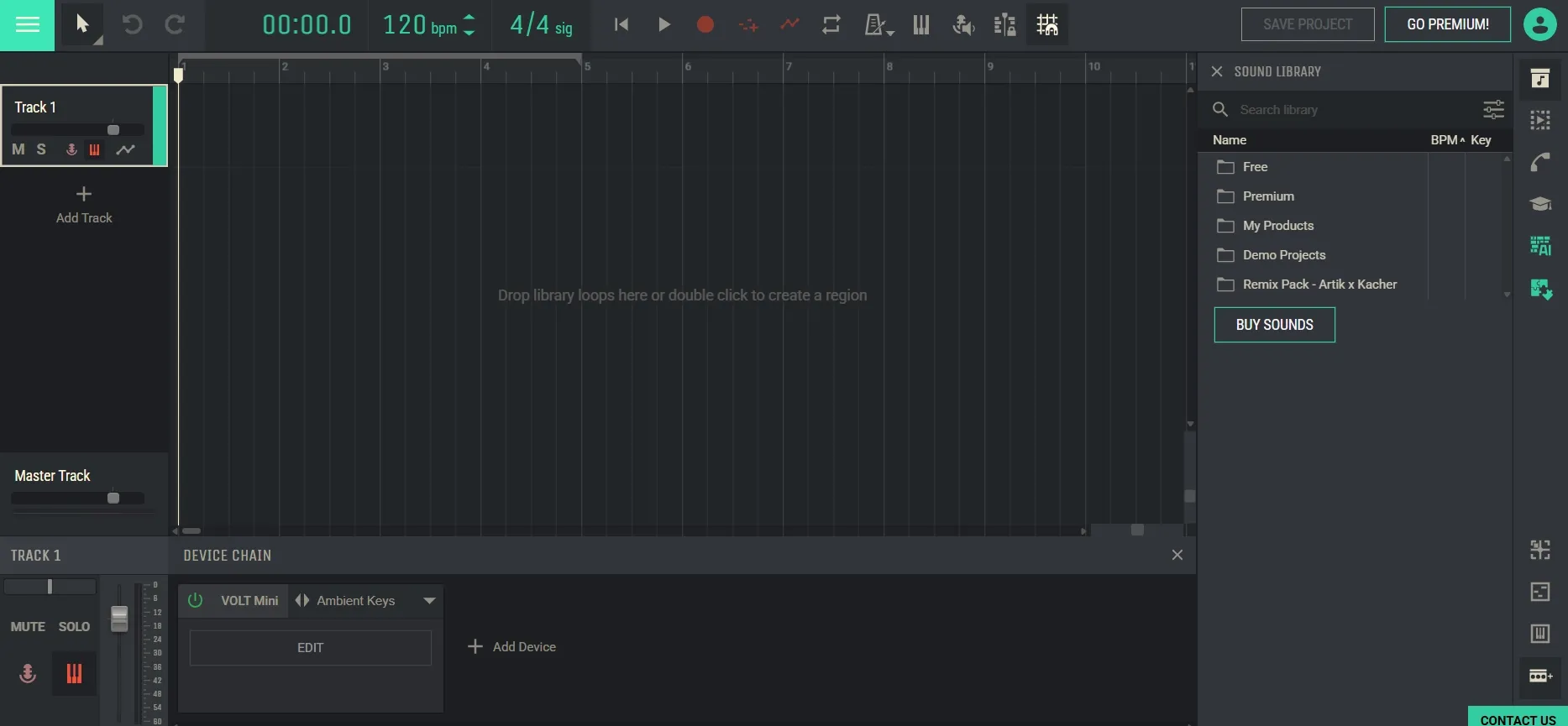
Task: Sort library by Key column
Action: tap(1481, 140)
